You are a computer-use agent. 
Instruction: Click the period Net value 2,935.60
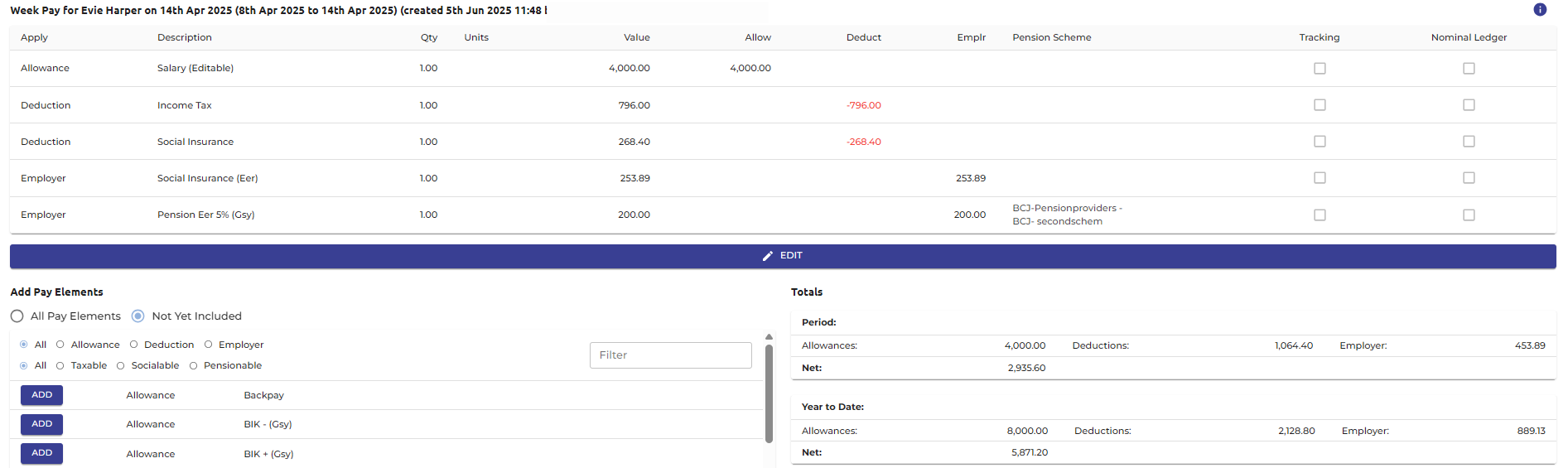(1026, 368)
